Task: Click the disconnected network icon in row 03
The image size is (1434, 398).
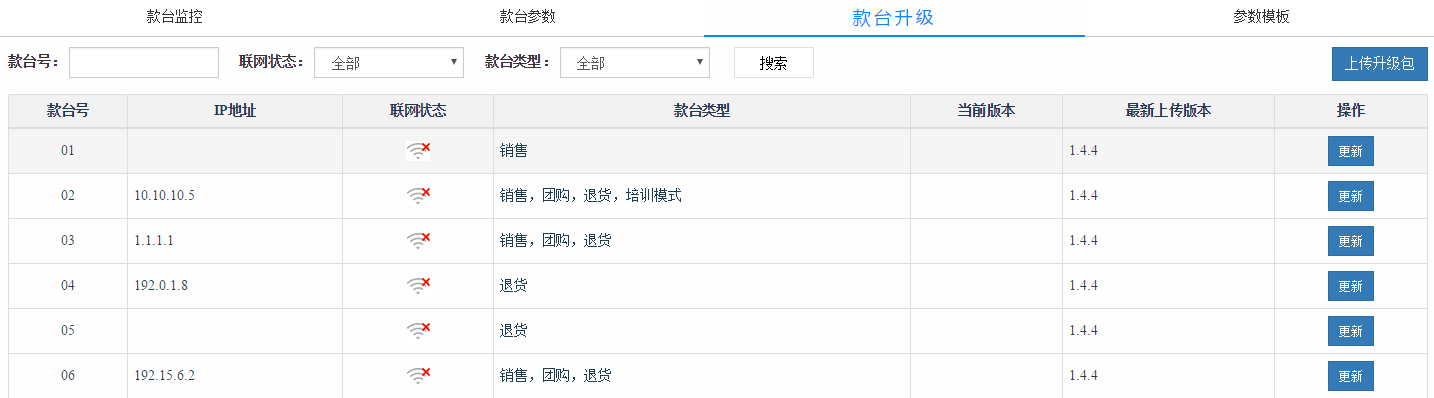Action: click(x=418, y=241)
